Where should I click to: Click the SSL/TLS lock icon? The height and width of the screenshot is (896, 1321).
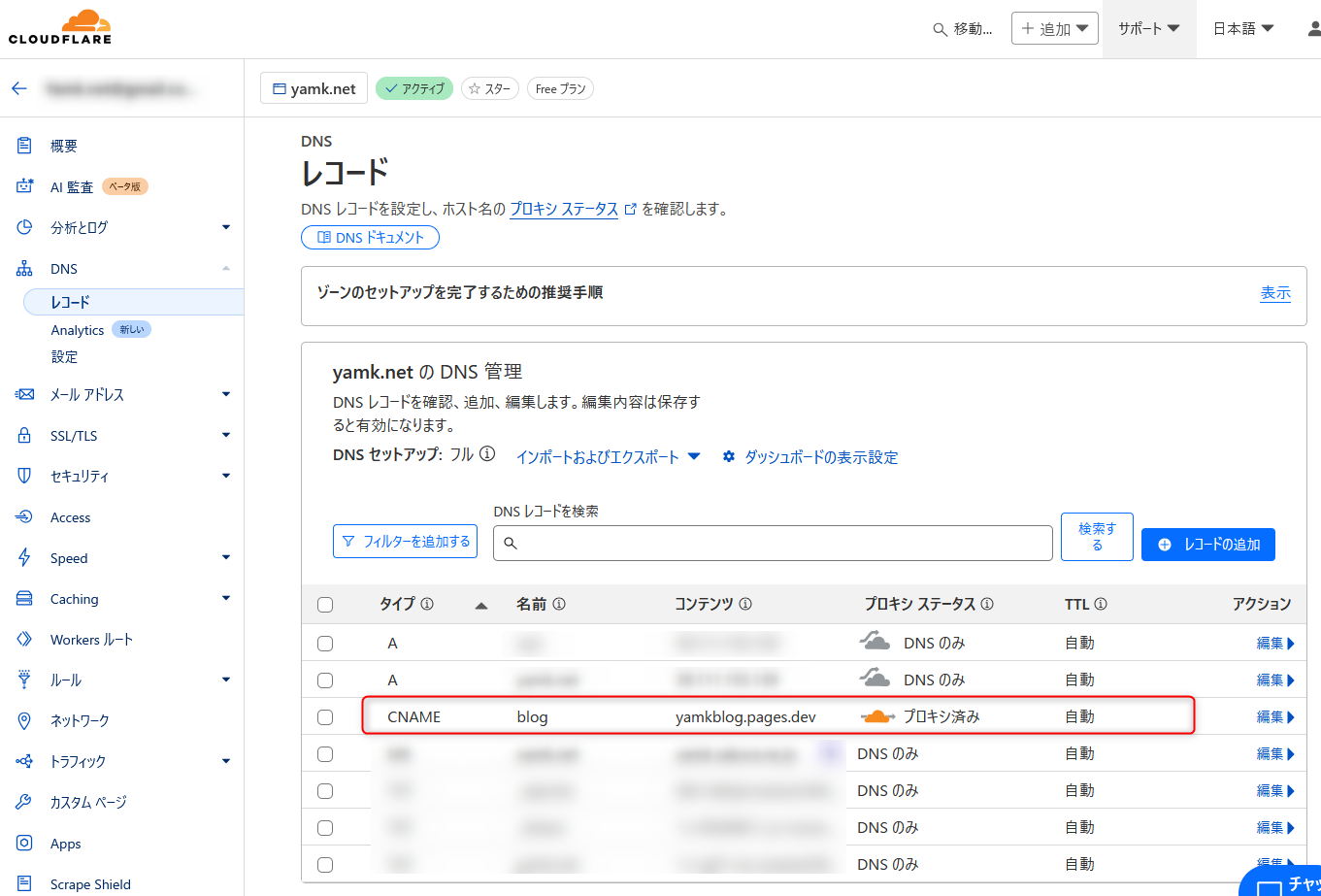25,436
